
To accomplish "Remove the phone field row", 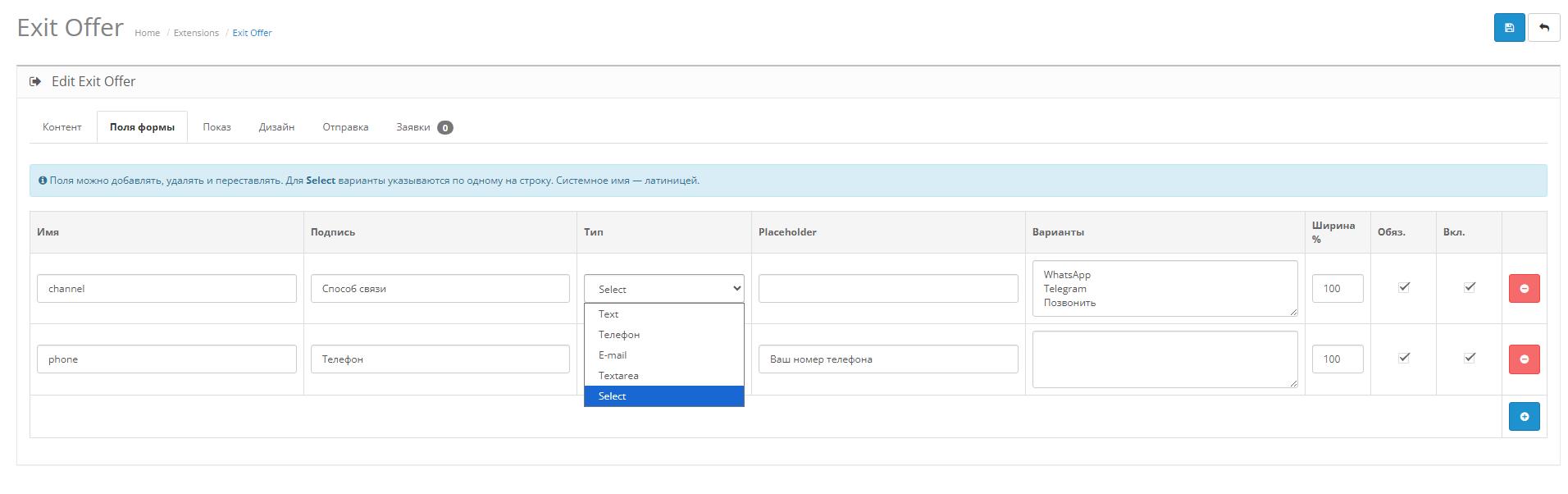I will [x=1524, y=359].
